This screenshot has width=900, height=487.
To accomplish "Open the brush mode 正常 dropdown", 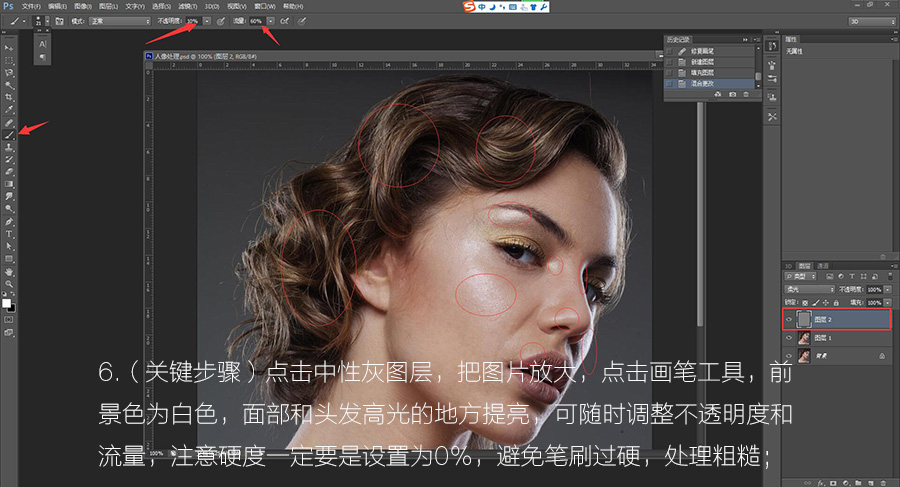I will (120, 21).
